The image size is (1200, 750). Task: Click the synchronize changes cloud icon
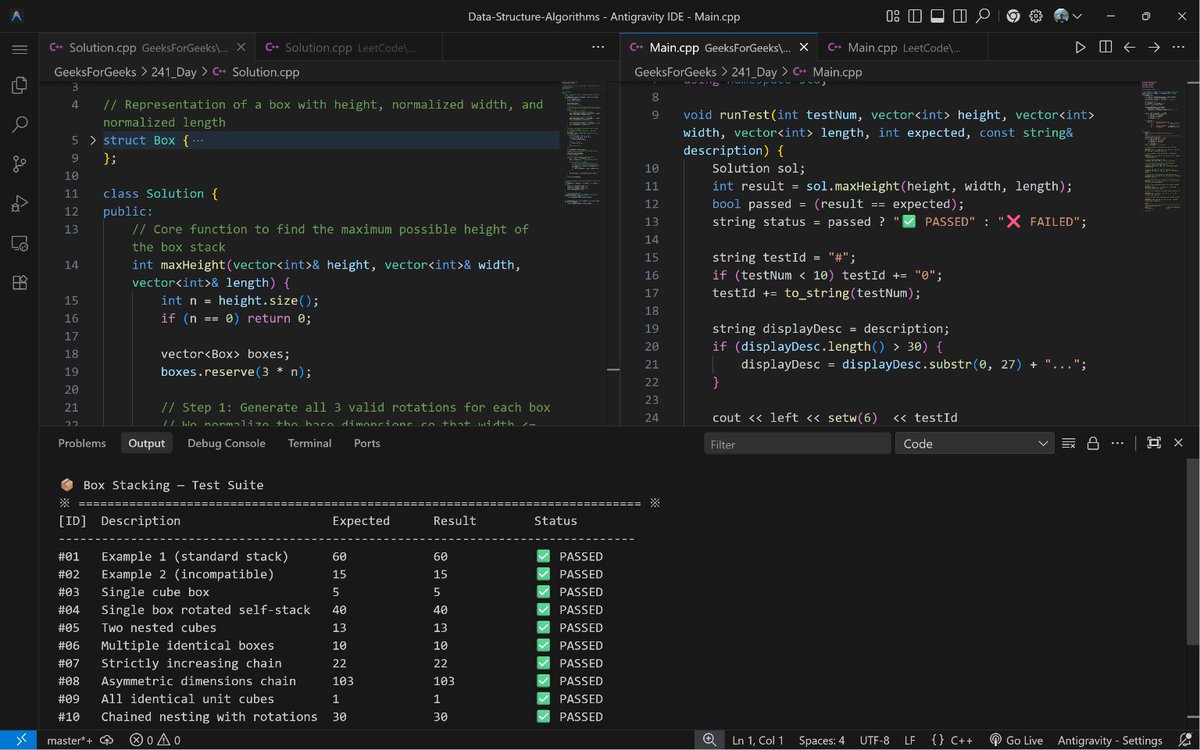pyautogui.click(x=107, y=740)
